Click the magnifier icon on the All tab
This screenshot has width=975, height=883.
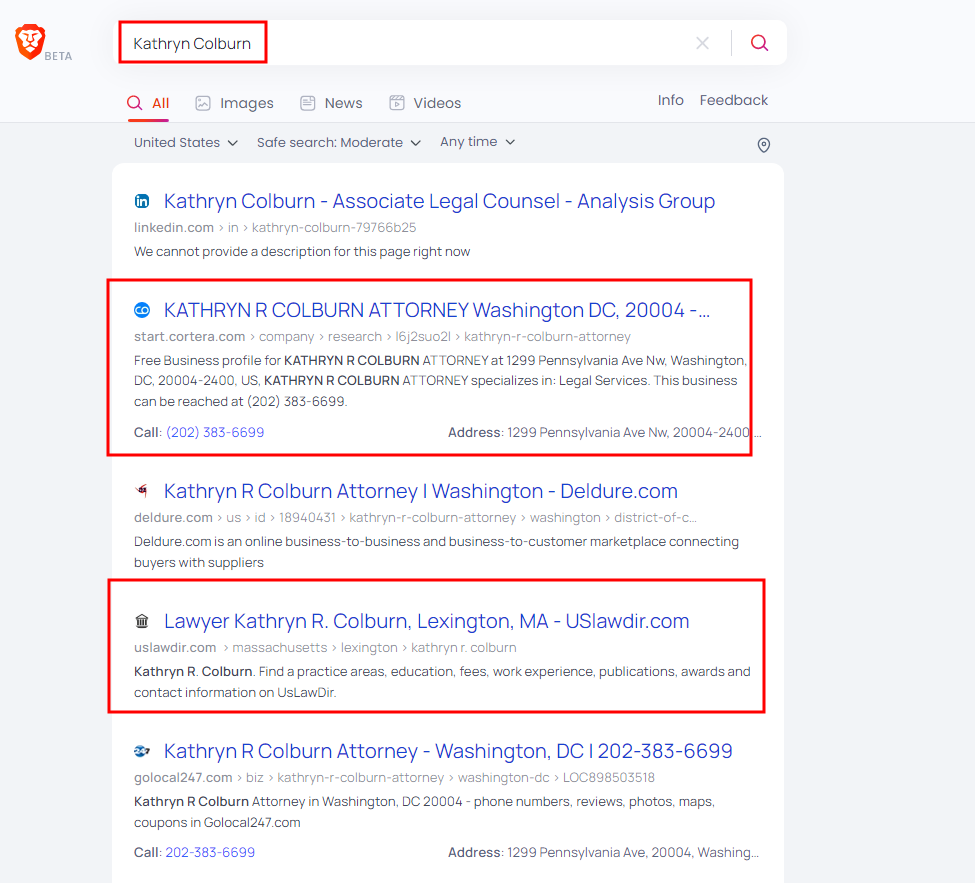pos(134,103)
